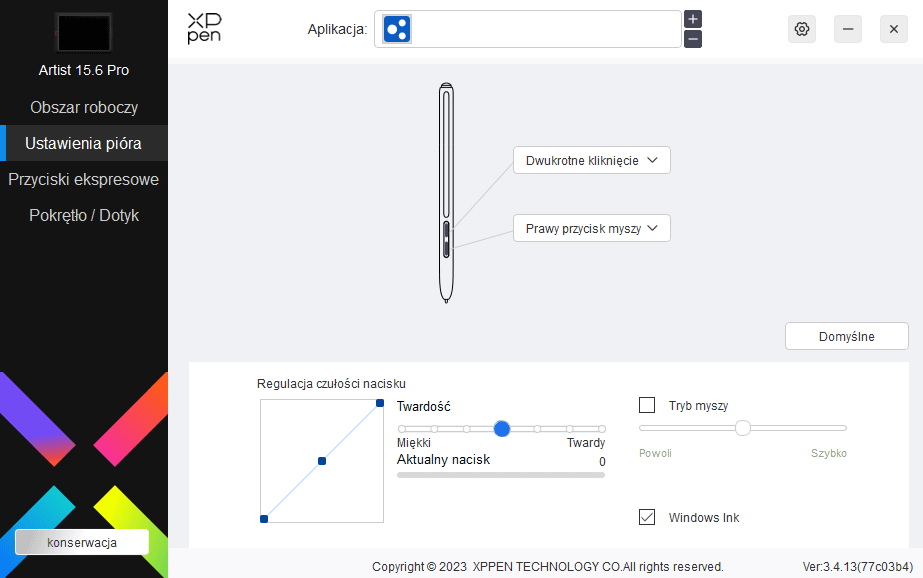
Task: Click the top control point of pressure curve
Action: (380, 403)
